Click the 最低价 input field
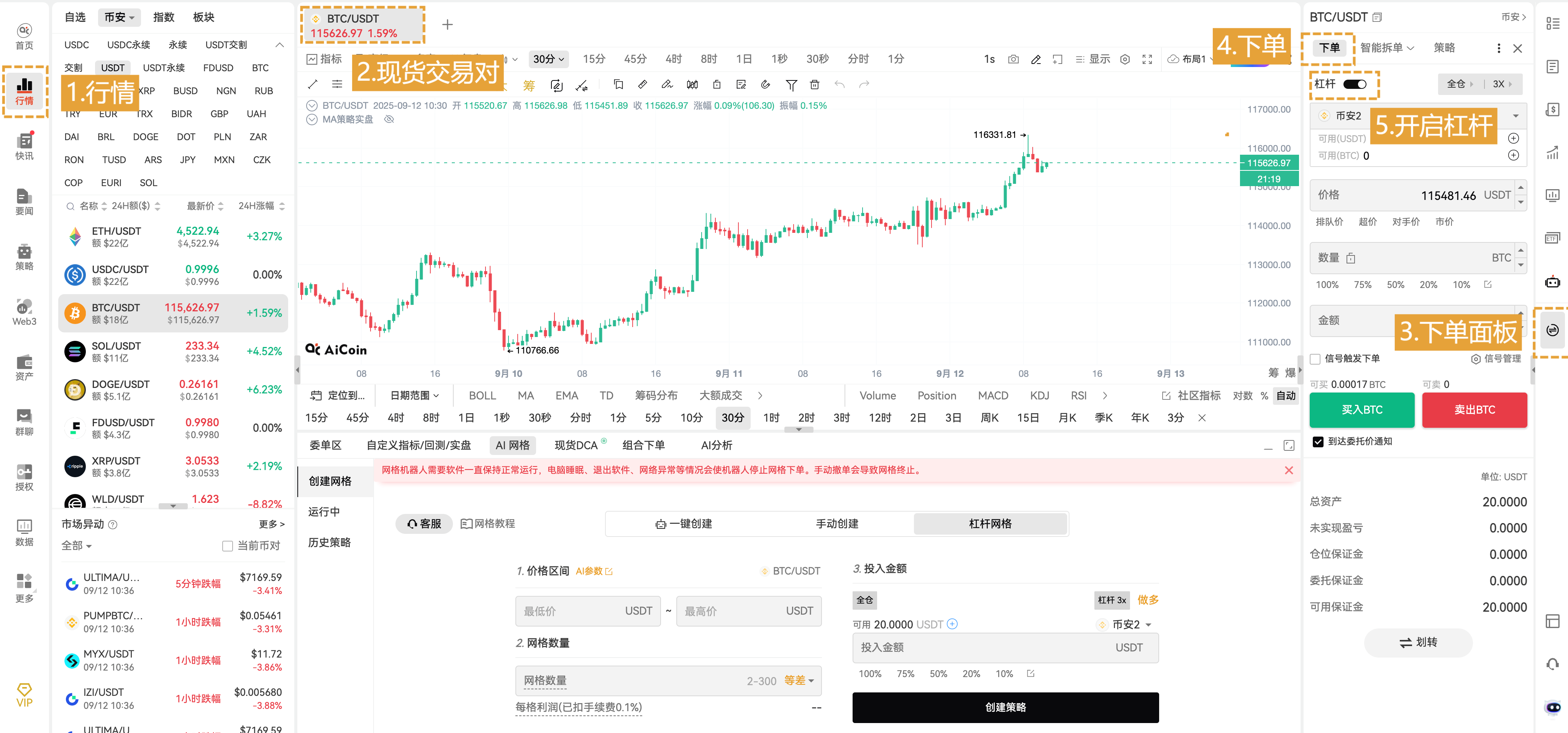The image size is (1568, 733). (x=587, y=611)
